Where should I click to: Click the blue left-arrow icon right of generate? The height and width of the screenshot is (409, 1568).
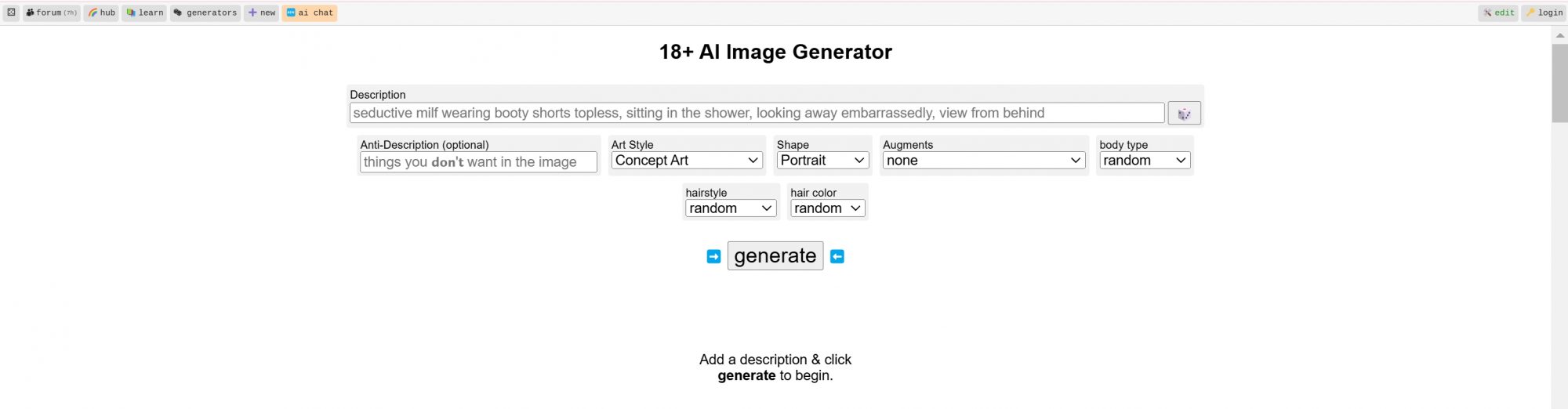tap(837, 256)
